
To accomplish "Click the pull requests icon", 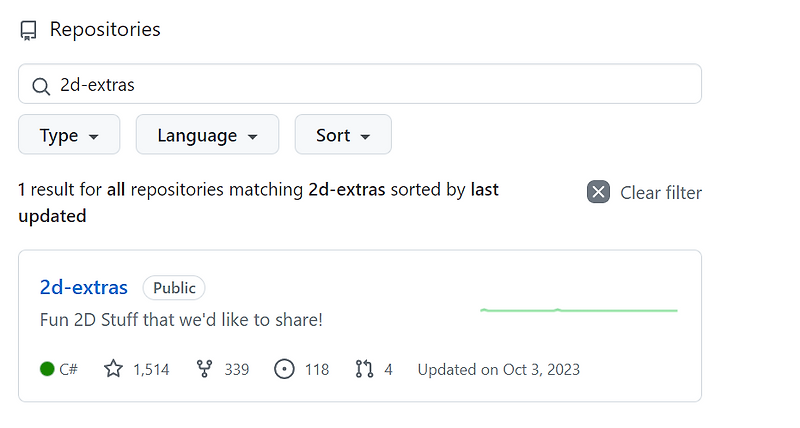I will 364,369.
